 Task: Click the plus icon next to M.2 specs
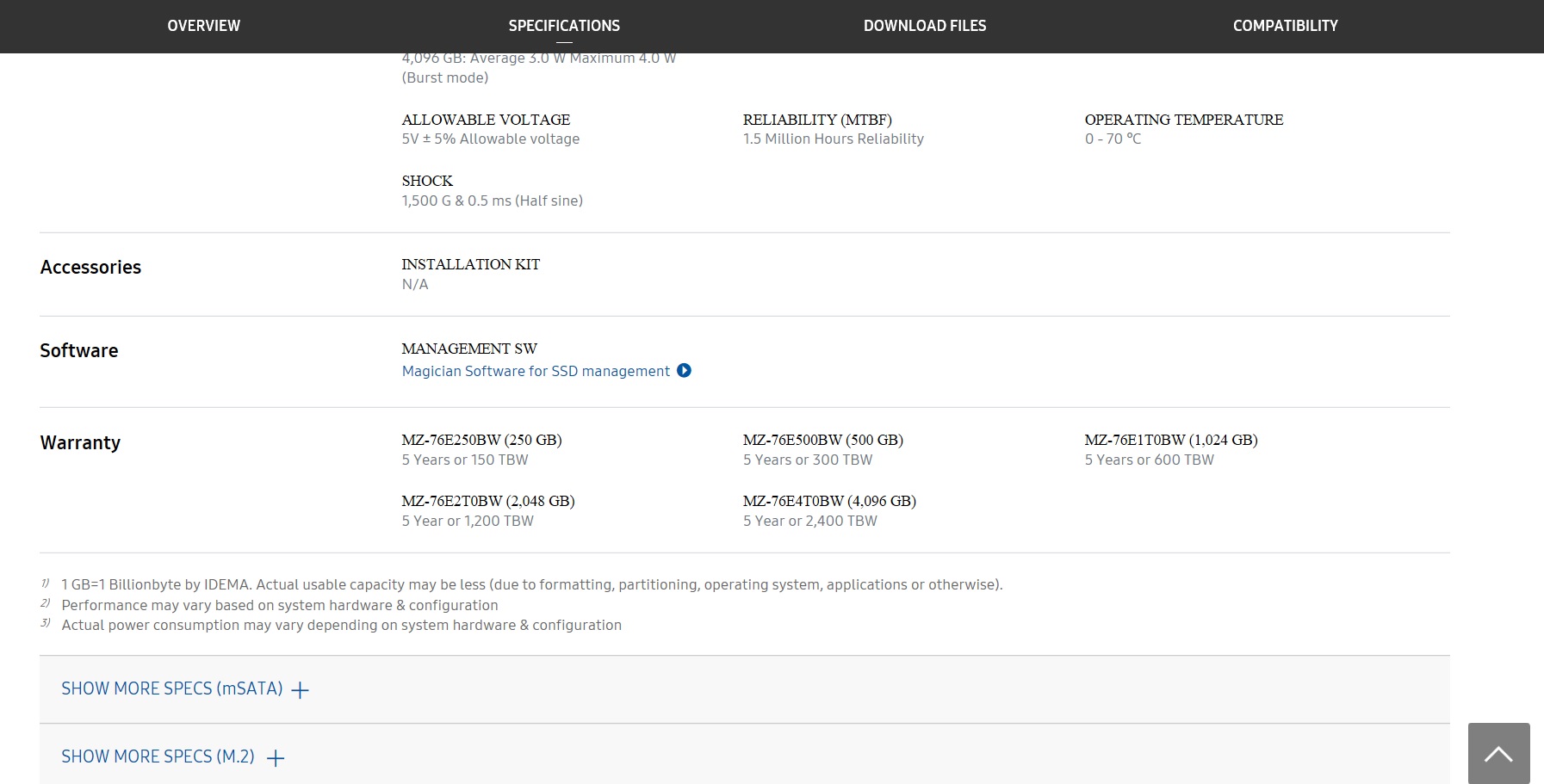coord(276,758)
